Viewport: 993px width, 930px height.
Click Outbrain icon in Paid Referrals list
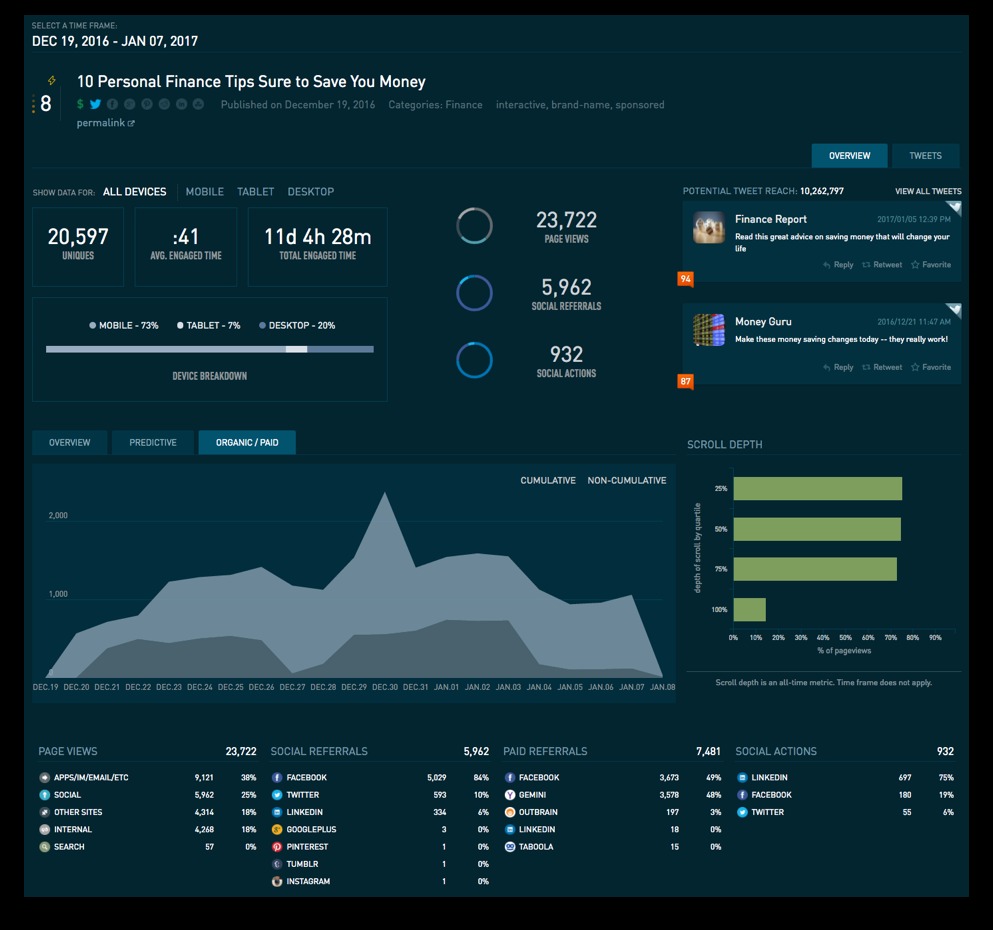[x=510, y=812]
